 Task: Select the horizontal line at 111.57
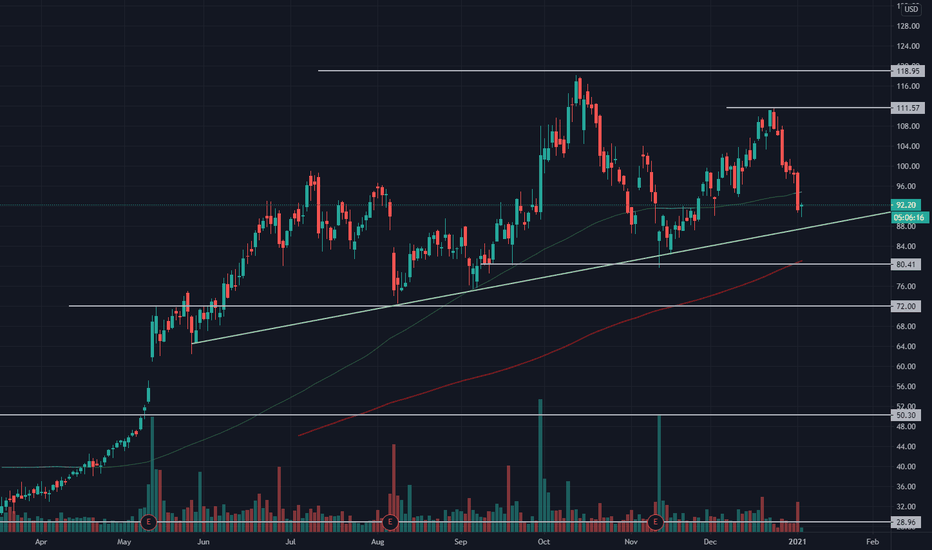808,108
